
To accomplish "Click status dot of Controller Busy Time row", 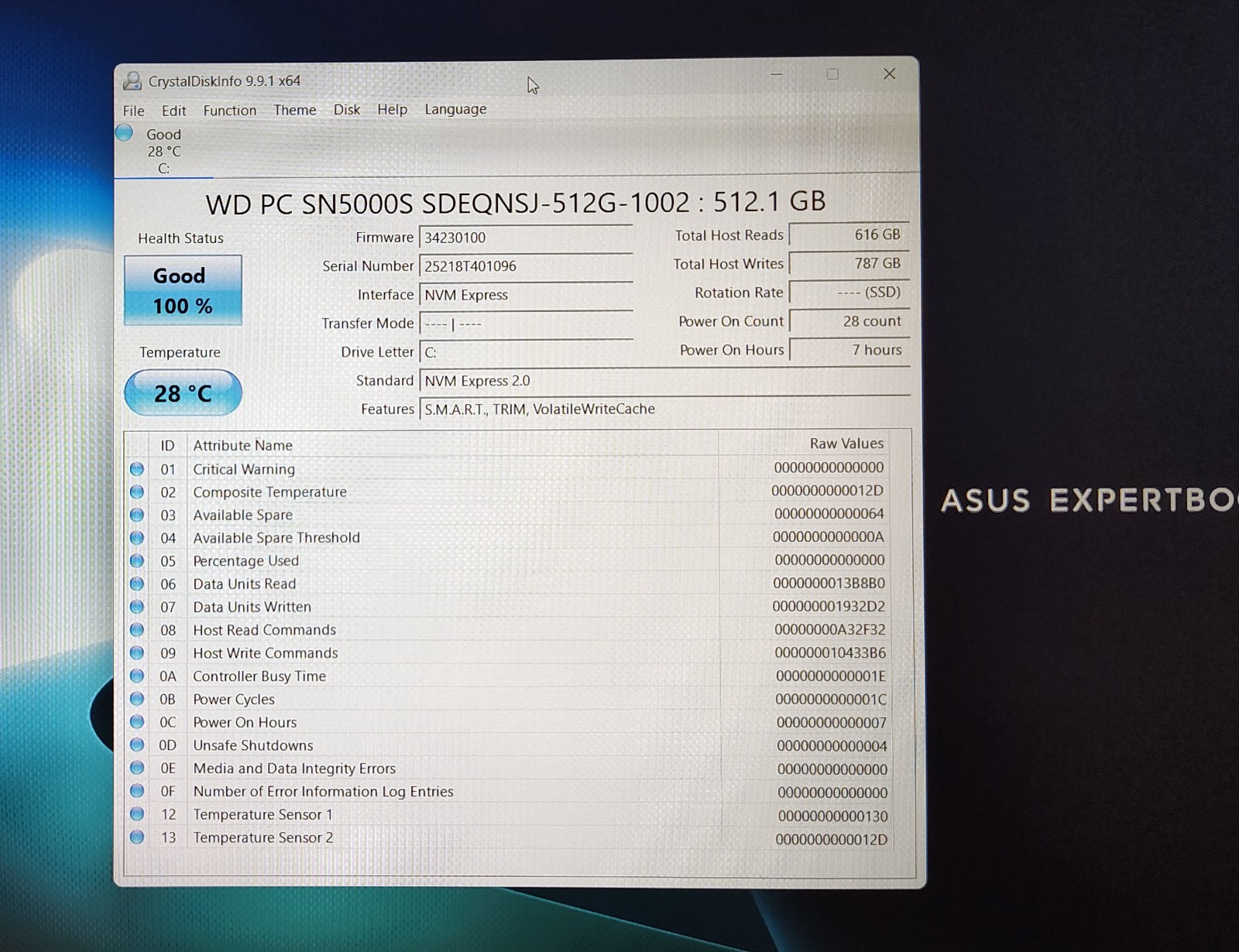I will pos(137,676).
